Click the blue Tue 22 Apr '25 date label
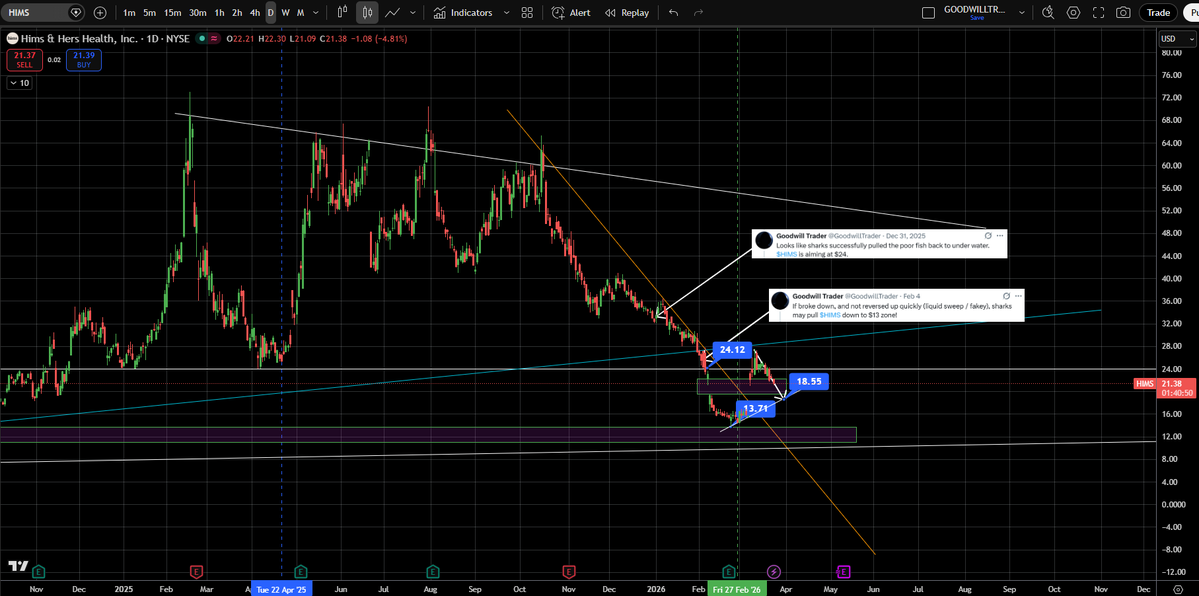Image resolution: width=1199 pixels, height=596 pixels. [281, 590]
